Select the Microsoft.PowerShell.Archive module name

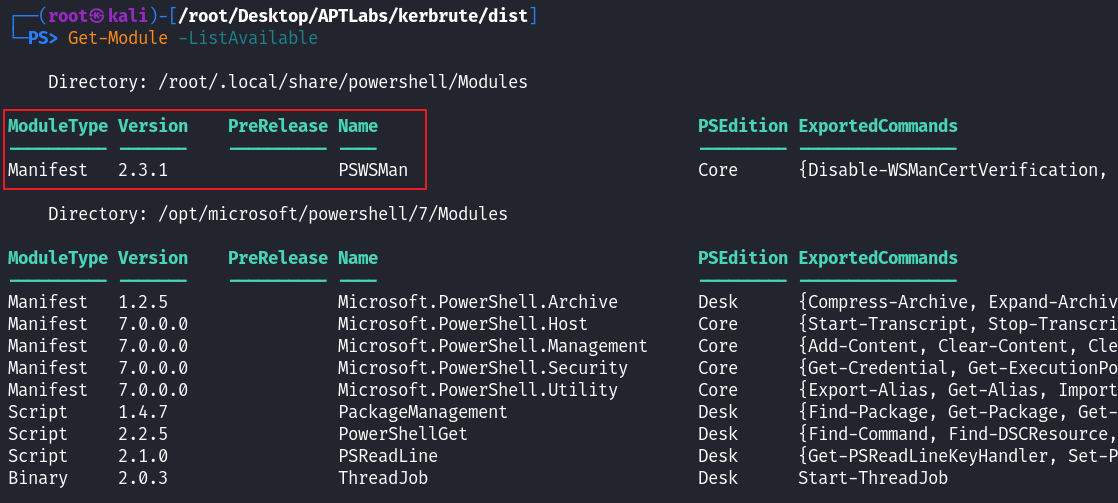click(x=477, y=302)
